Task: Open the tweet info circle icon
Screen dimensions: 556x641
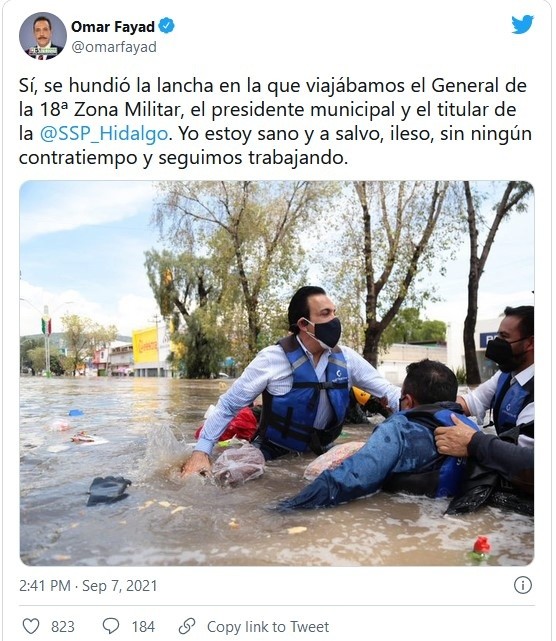Action: (x=522, y=585)
